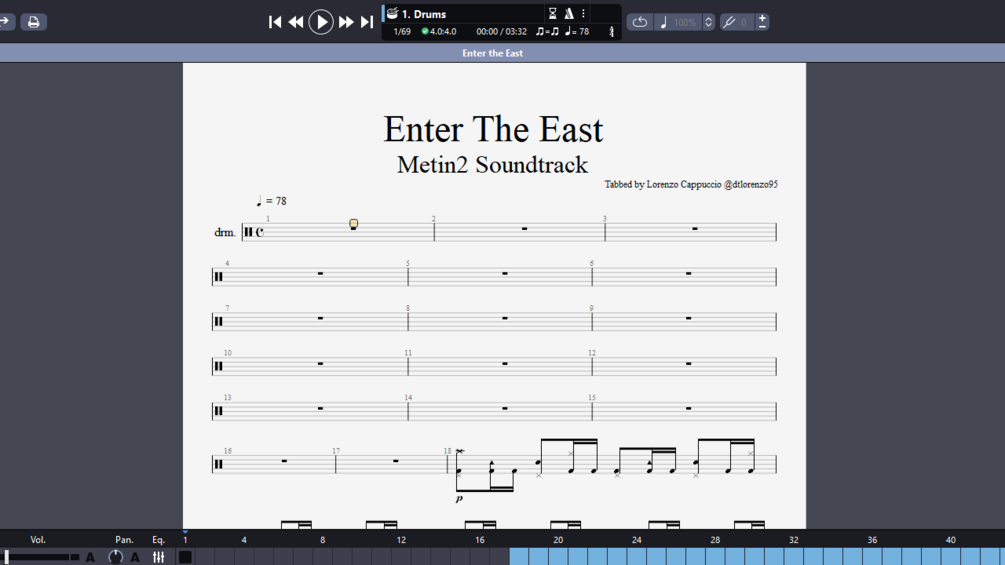Click the Tabbed by Lorenzo Cappuccio credit

pyautogui.click(x=691, y=184)
